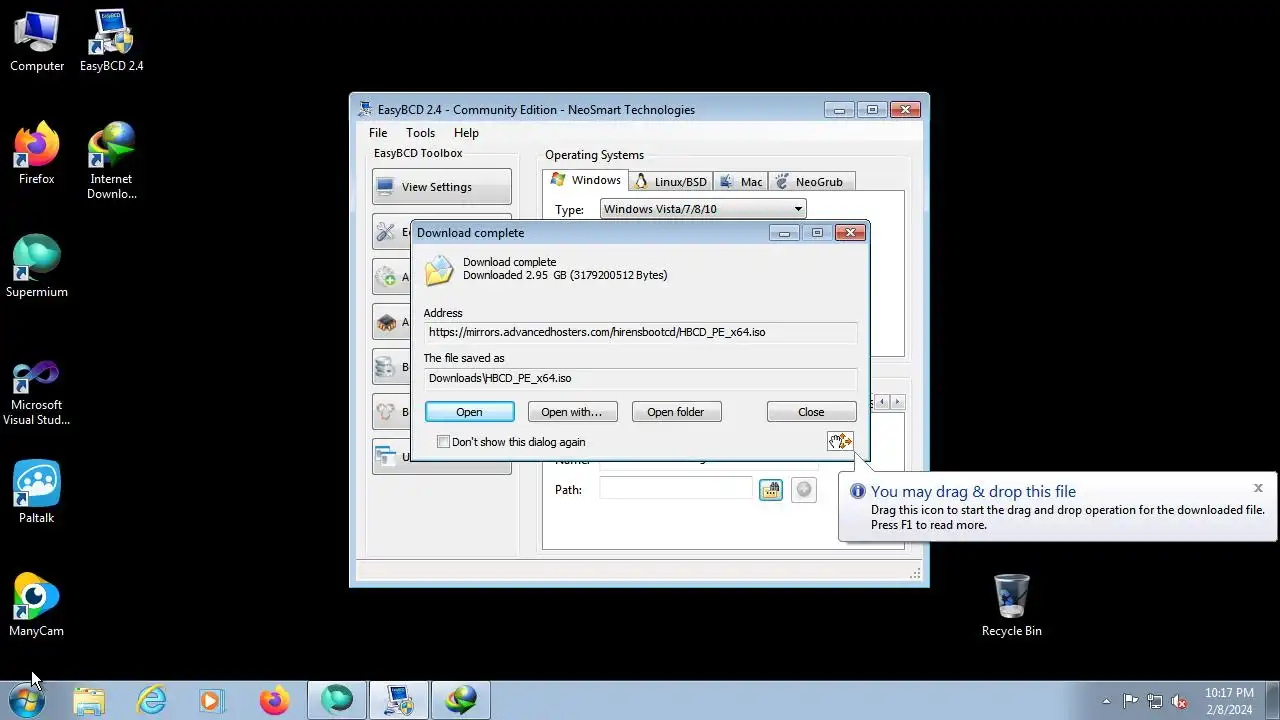Click the round grey button beside Path
Screen dimensions: 1280x720
click(804, 490)
